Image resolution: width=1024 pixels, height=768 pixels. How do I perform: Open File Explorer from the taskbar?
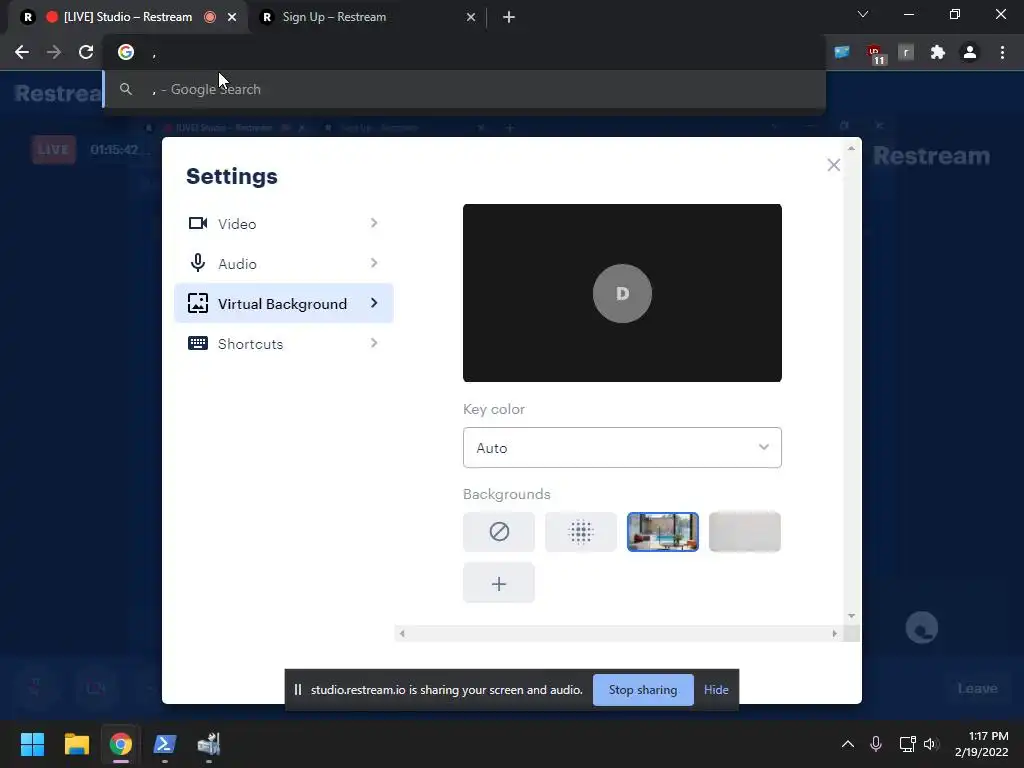tap(76, 744)
